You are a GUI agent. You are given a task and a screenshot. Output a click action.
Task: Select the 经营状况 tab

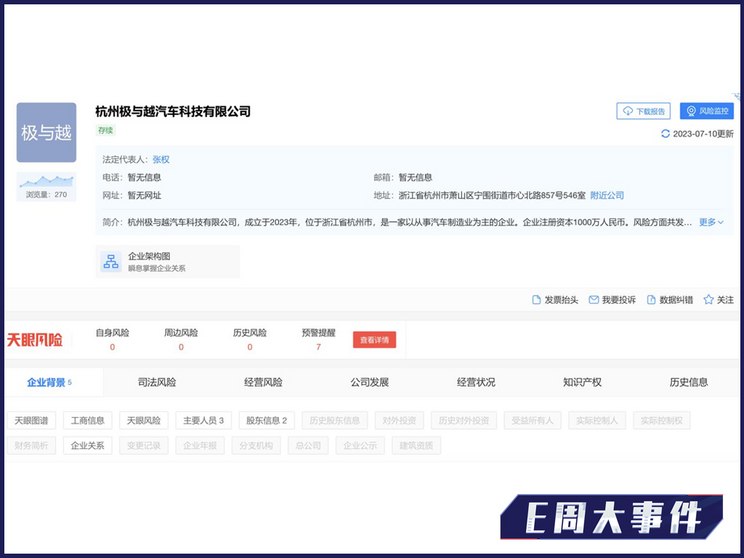click(475, 382)
